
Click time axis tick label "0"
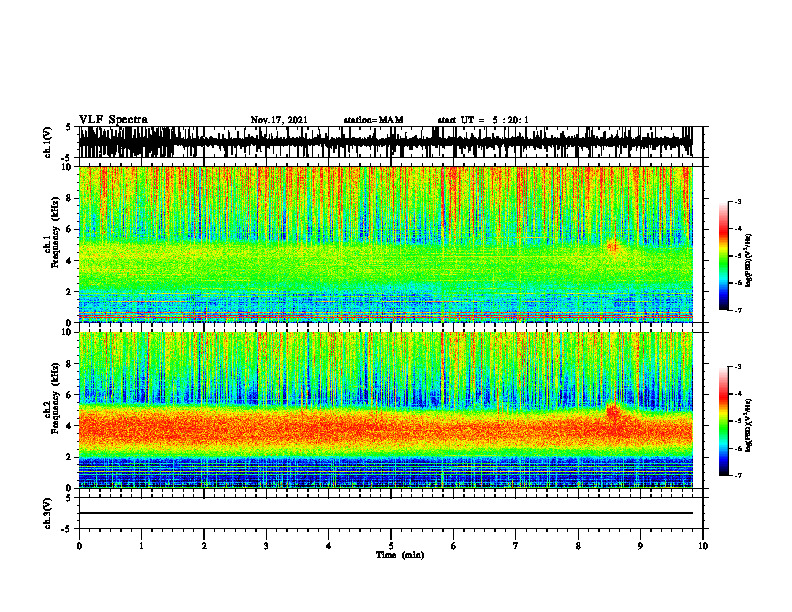coord(79,546)
